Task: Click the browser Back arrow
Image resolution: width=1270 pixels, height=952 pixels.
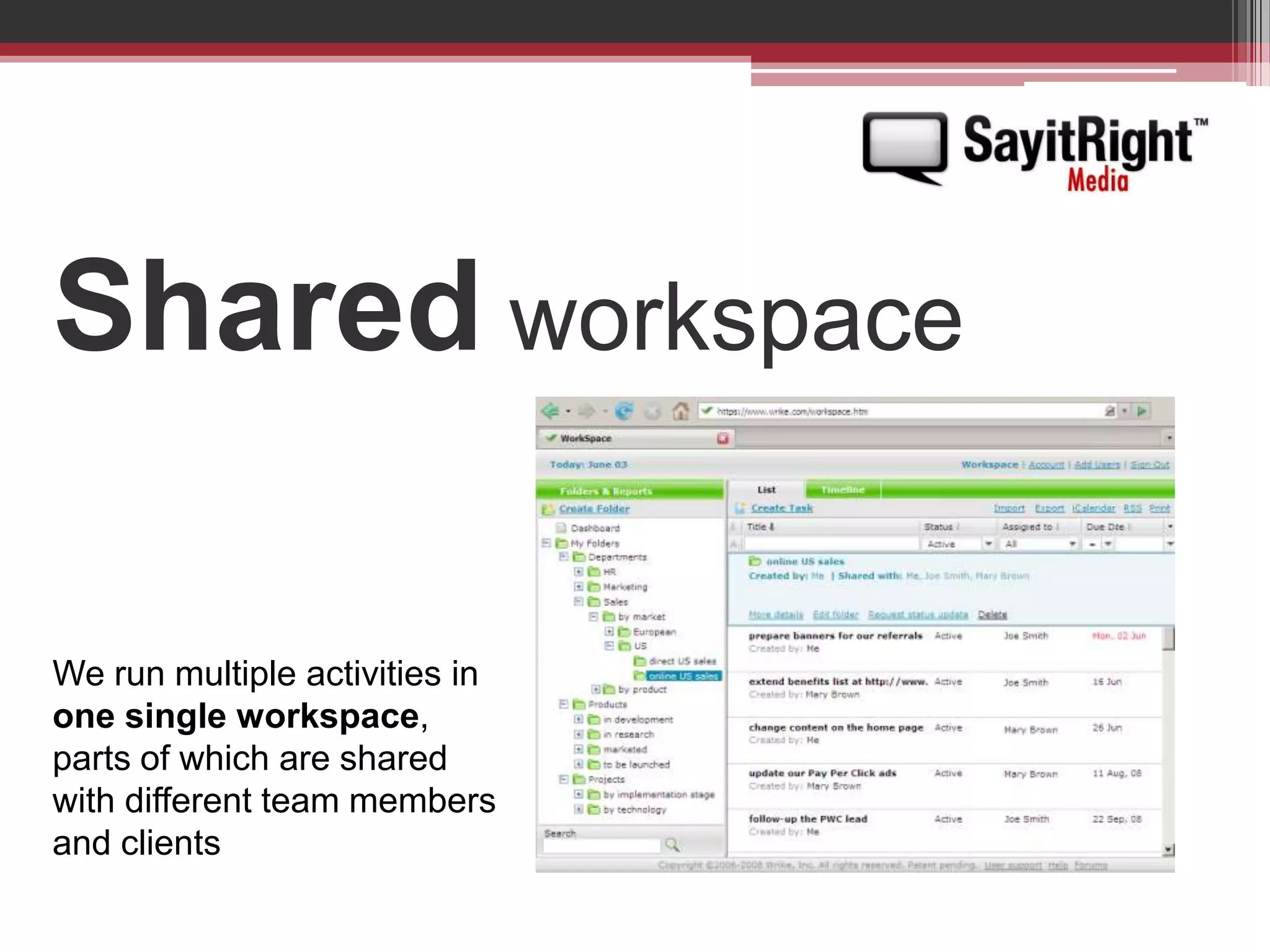Action: (x=550, y=411)
